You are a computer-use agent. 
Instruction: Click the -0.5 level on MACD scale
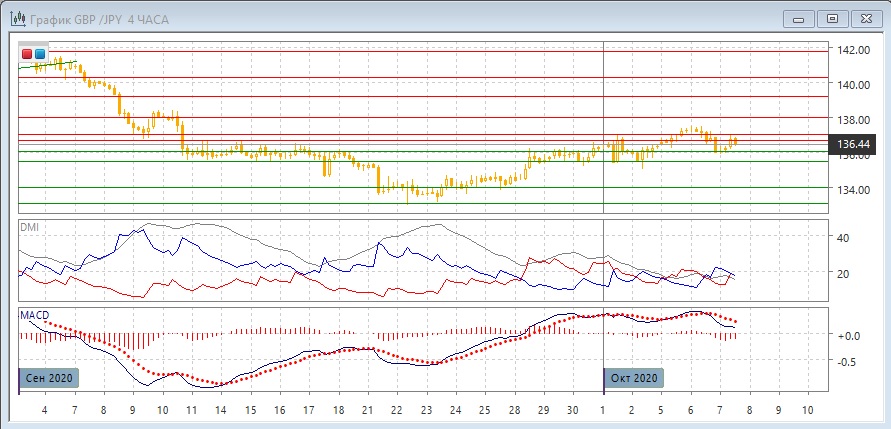click(x=846, y=362)
